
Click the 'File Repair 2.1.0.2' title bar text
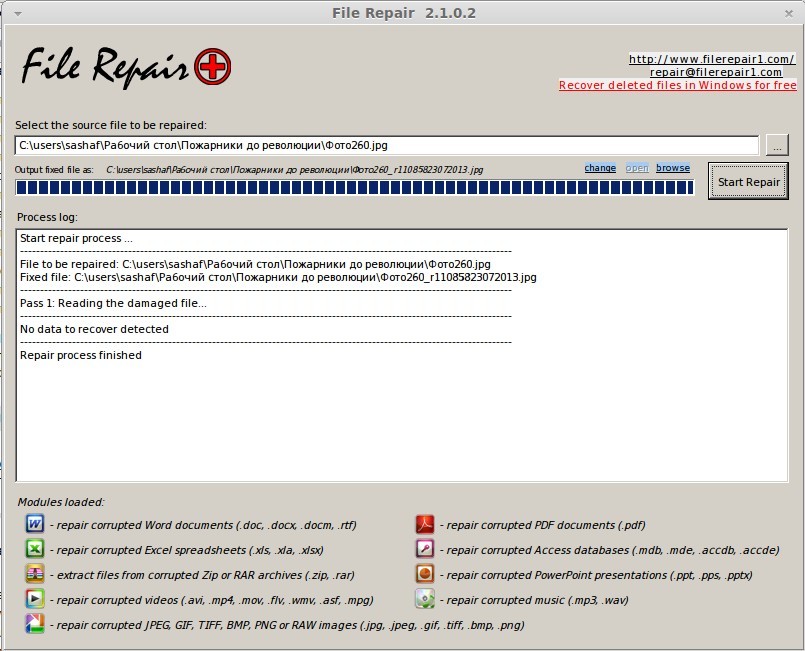point(404,13)
